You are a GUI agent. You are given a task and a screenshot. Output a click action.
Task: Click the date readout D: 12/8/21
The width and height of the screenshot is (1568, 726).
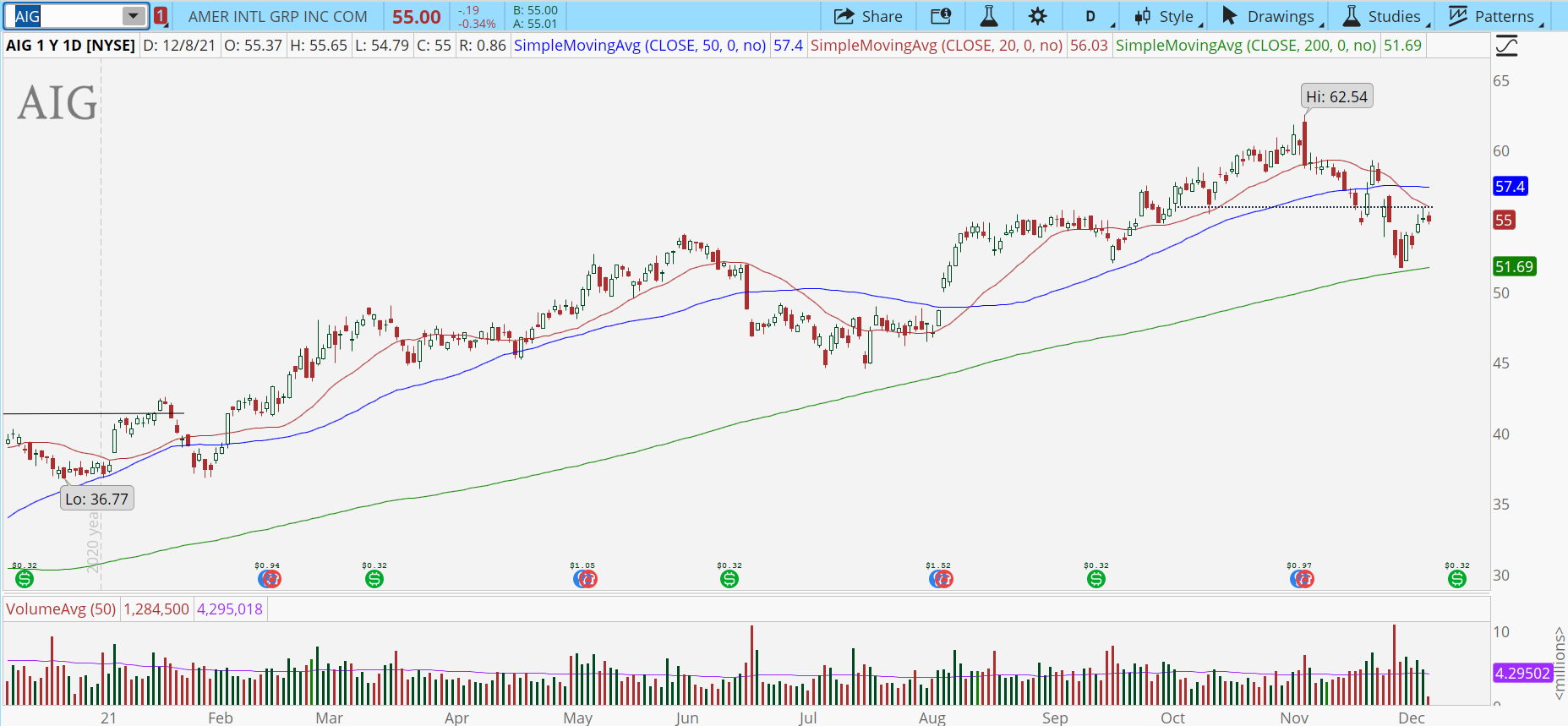click(x=179, y=46)
